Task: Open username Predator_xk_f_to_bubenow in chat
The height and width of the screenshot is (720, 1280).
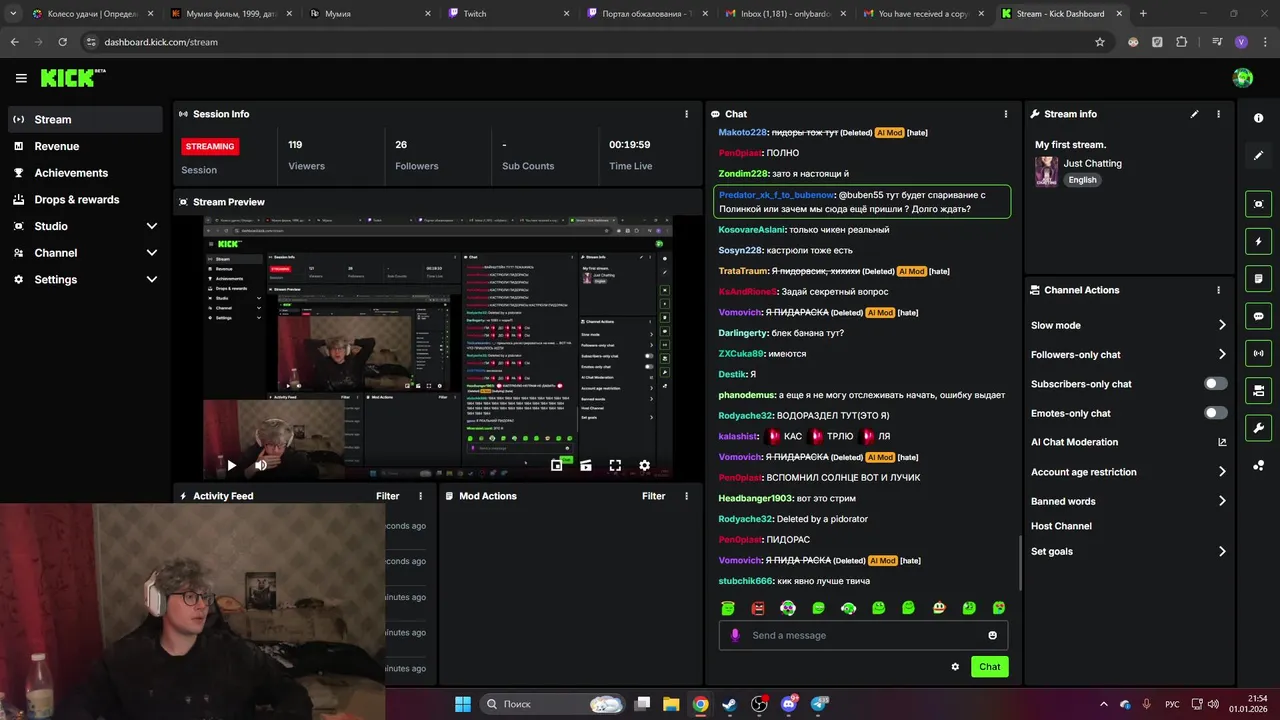Action: (776, 195)
